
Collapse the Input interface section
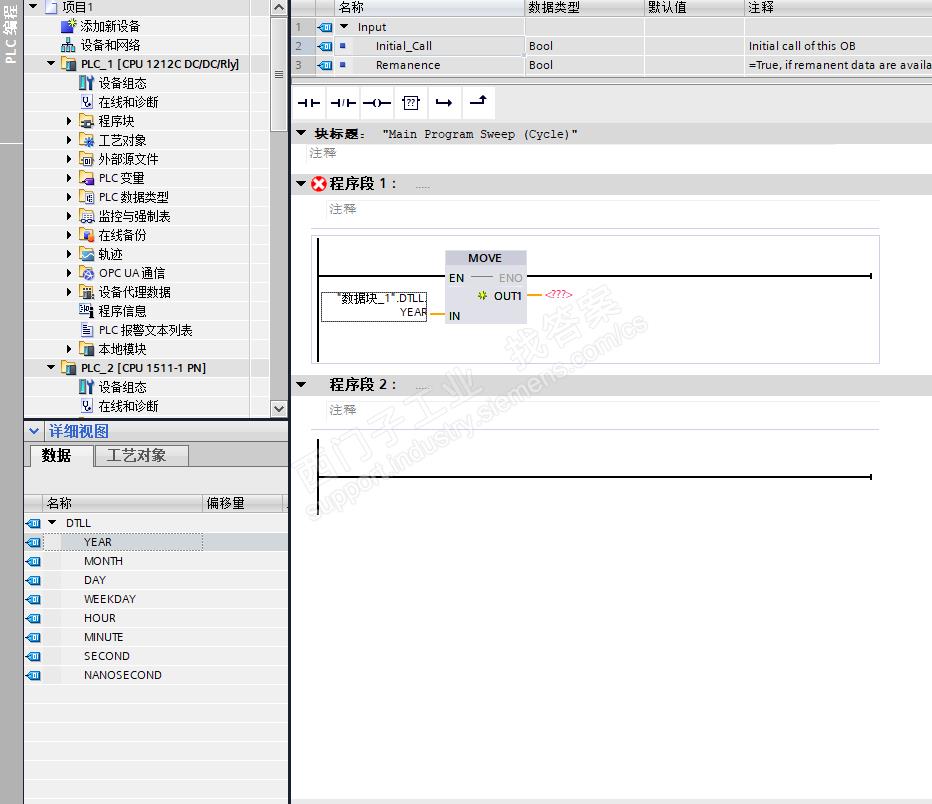344,27
